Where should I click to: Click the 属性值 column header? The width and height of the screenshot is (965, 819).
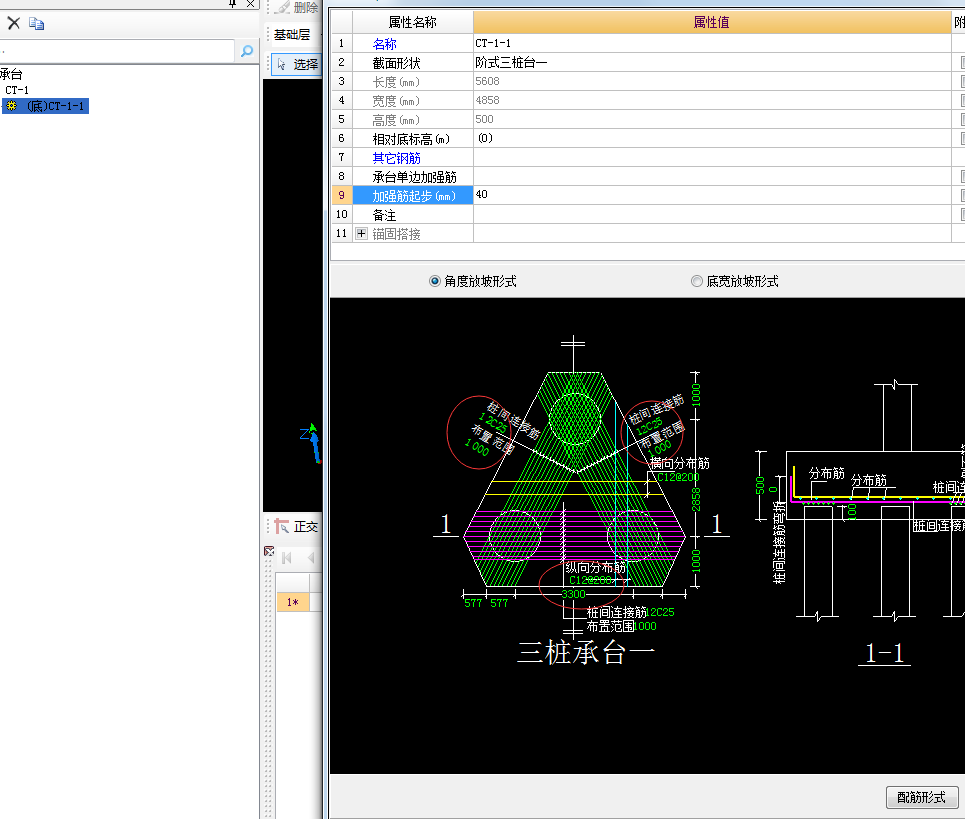[x=711, y=22]
